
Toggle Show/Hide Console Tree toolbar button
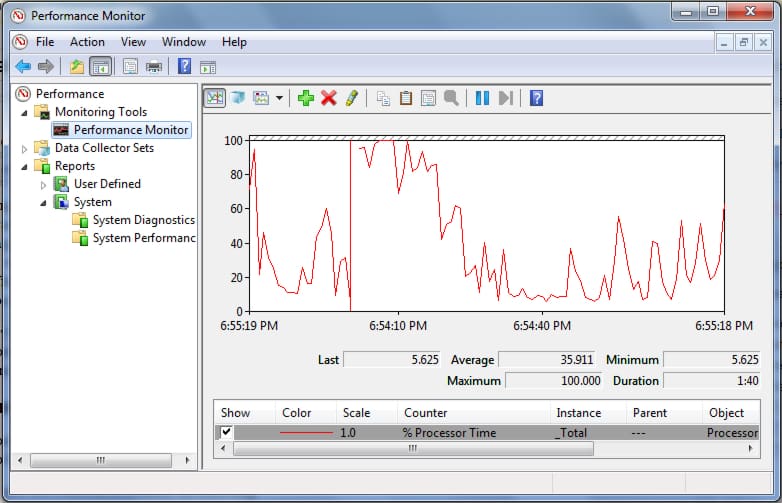click(100, 67)
